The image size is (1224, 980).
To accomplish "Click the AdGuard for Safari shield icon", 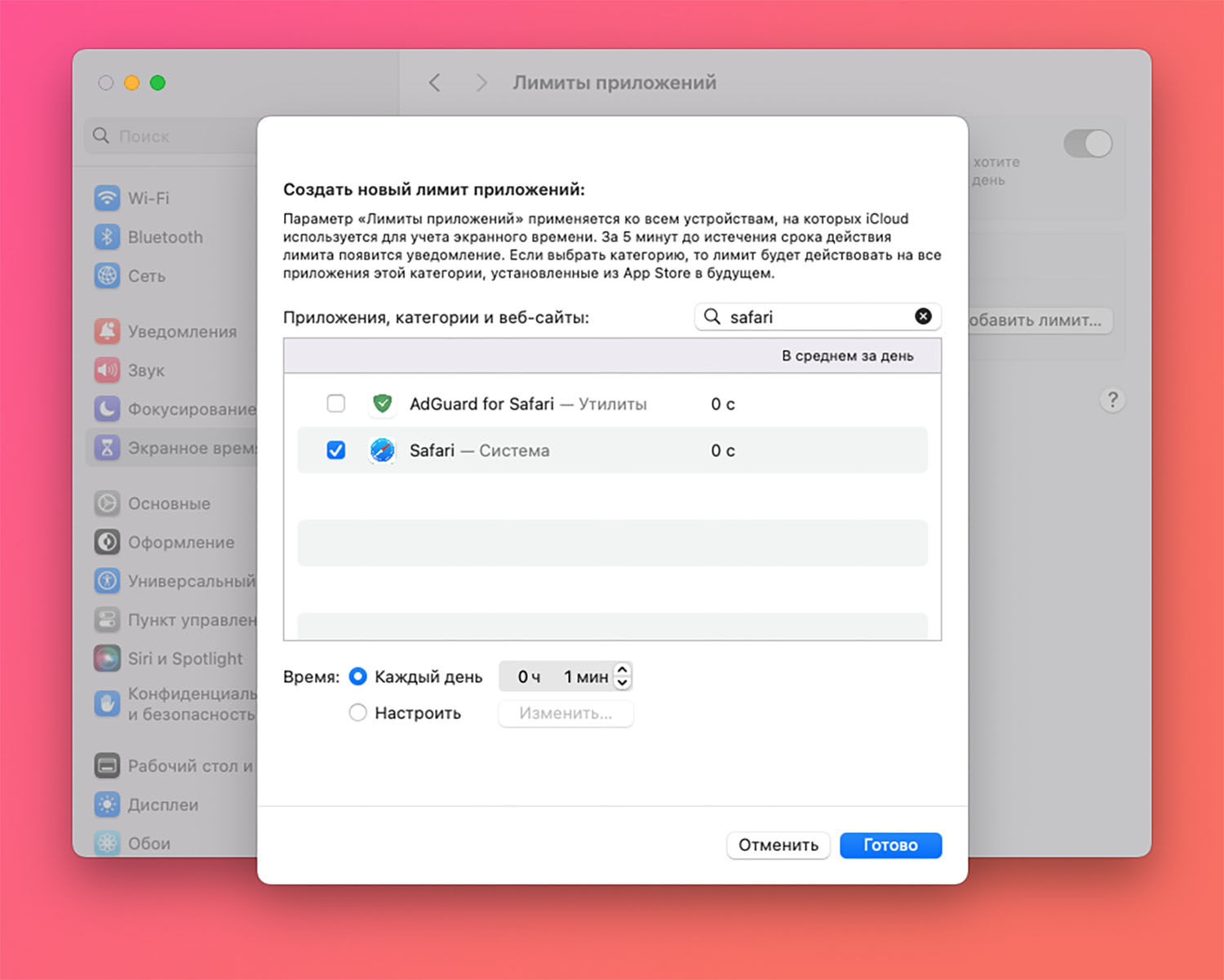I will tap(382, 403).
